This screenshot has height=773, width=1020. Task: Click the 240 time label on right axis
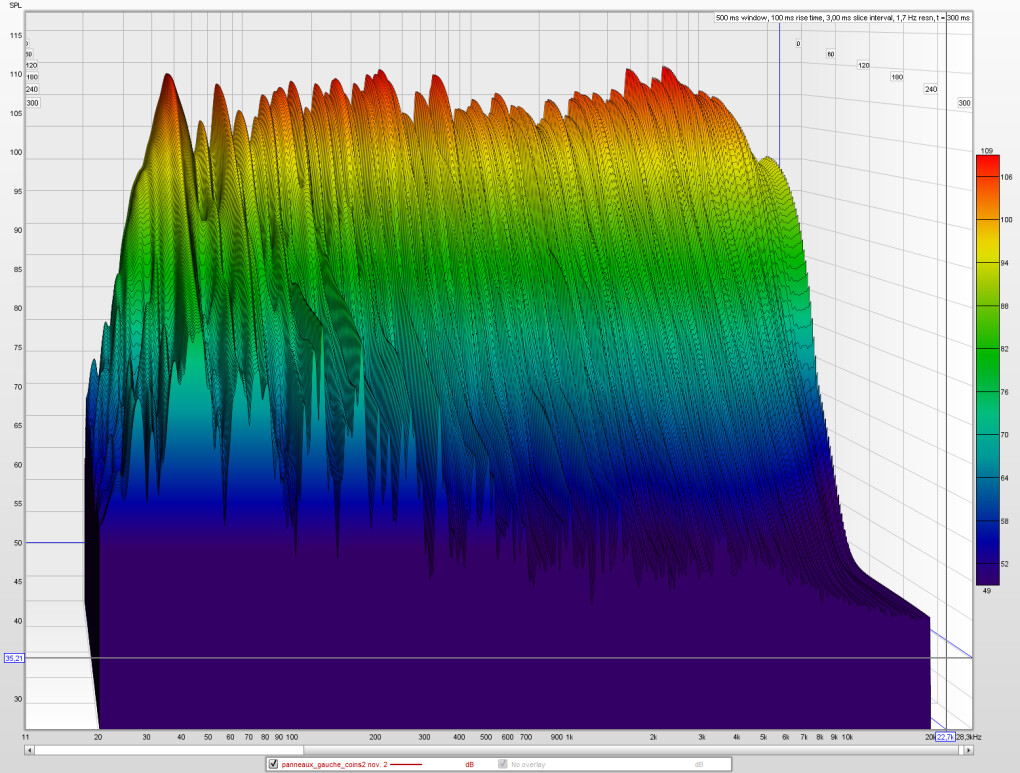coord(930,89)
